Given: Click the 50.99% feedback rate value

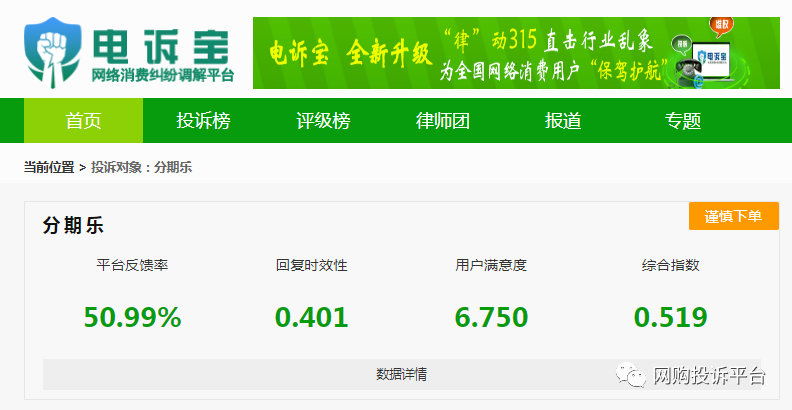Looking at the screenshot, I should click(x=132, y=318).
